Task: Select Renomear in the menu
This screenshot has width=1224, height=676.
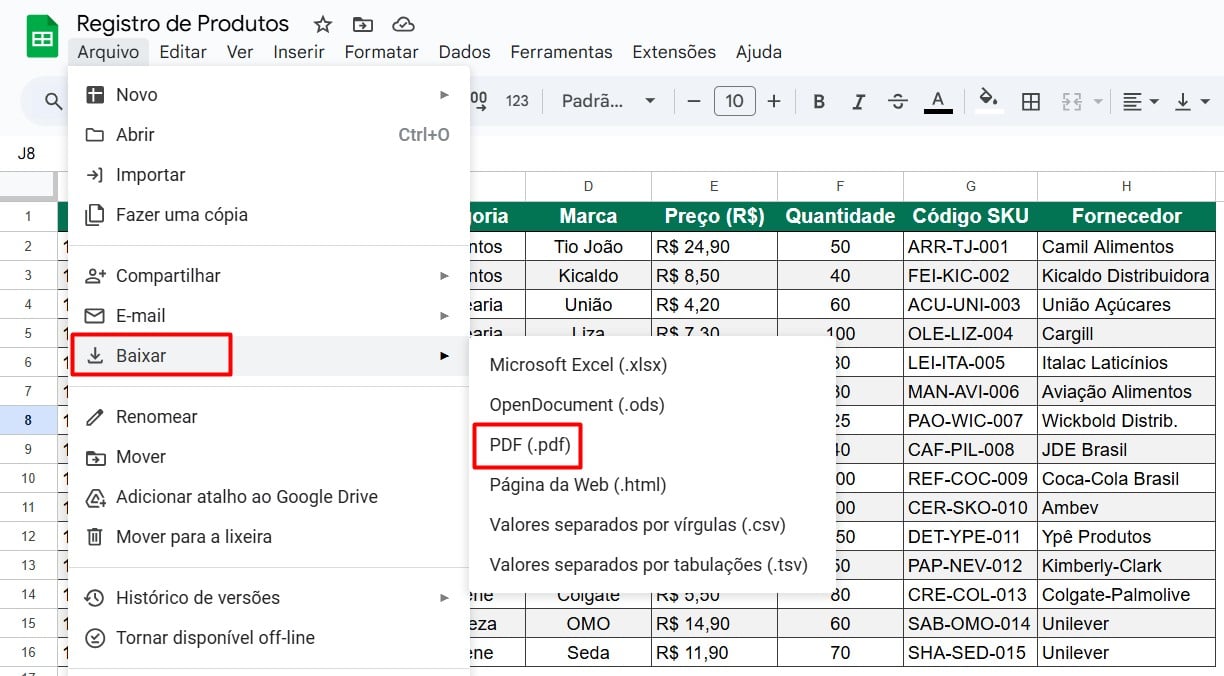Action: click(269, 417)
